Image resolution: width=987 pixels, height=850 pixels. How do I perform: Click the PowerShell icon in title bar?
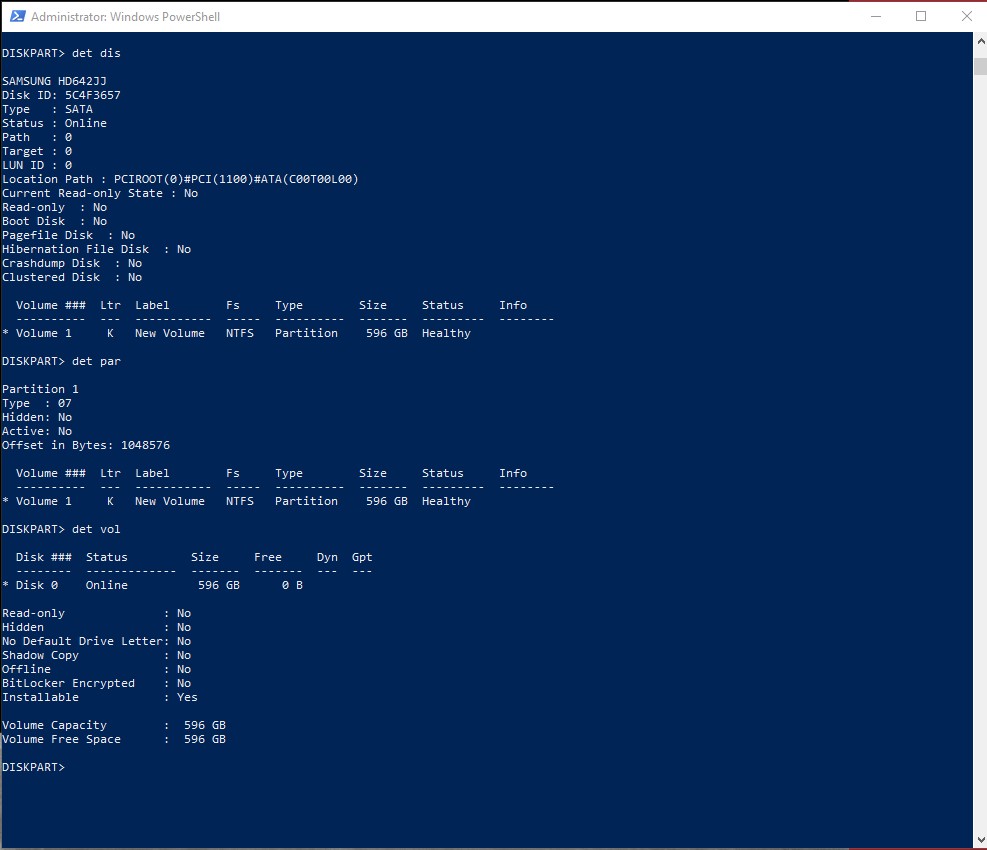(15, 17)
